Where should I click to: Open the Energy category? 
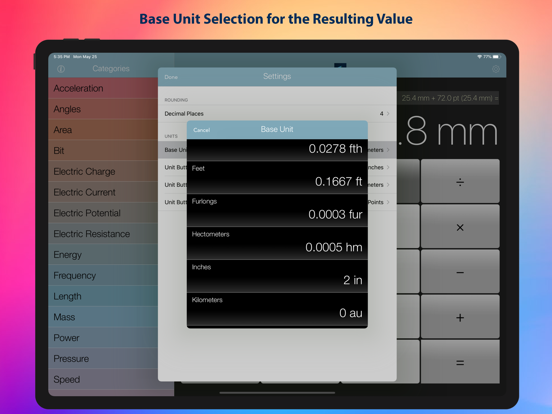pos(103,255)
